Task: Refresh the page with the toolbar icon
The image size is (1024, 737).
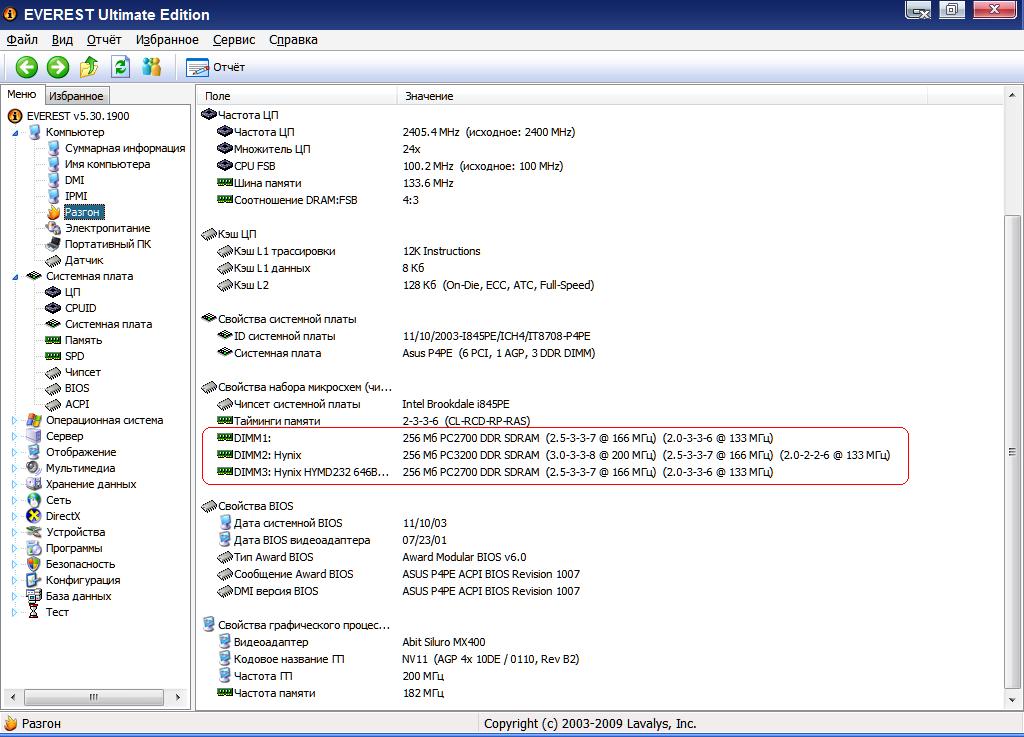Action: [x=120, y=67]
